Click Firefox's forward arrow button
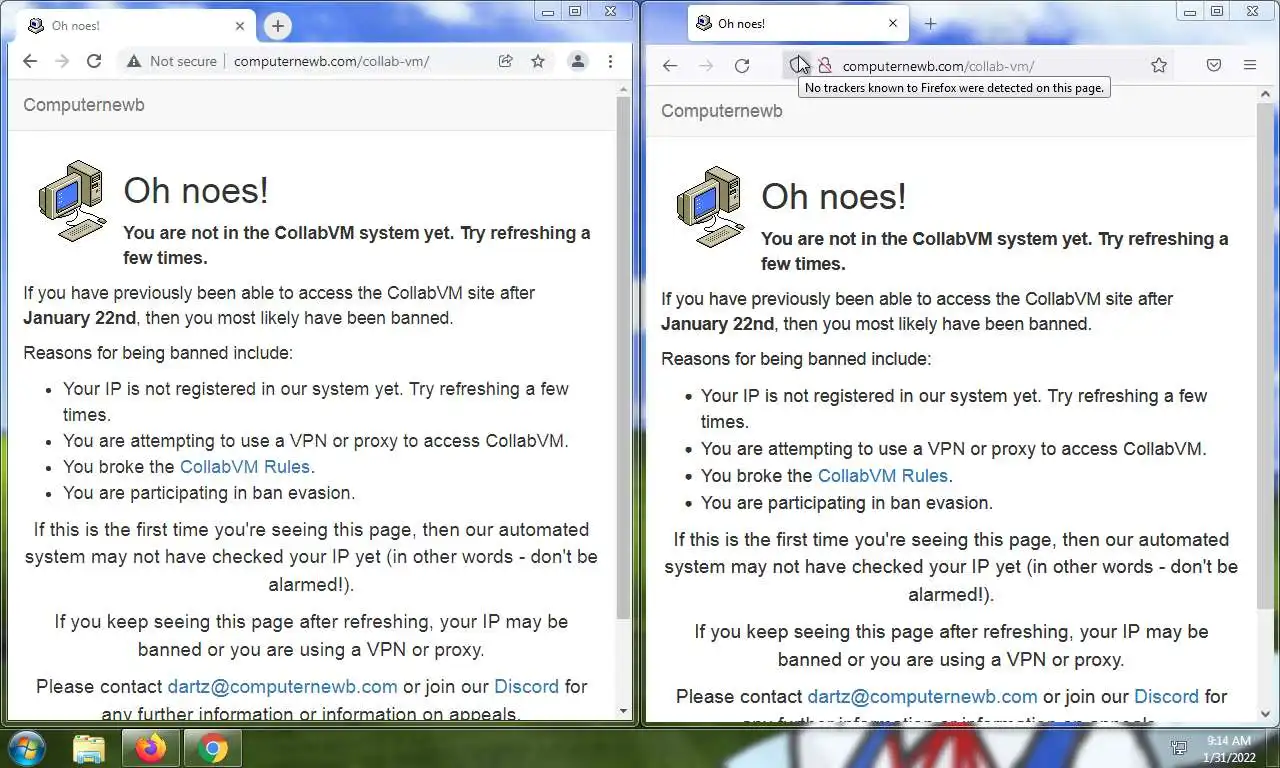 click(706, 66)
